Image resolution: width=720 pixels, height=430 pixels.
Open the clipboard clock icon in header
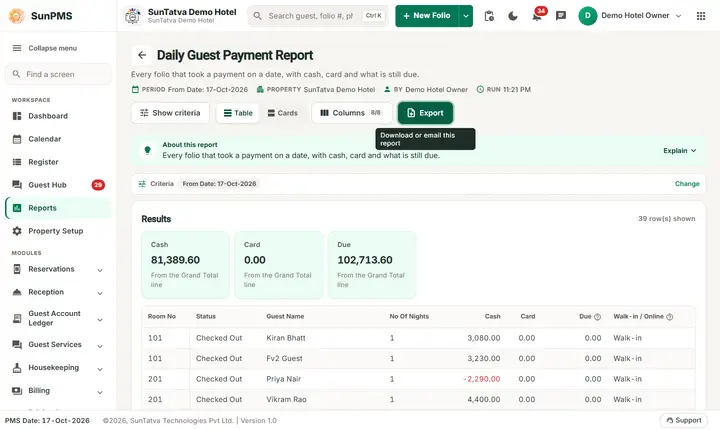tap(489, 16)
